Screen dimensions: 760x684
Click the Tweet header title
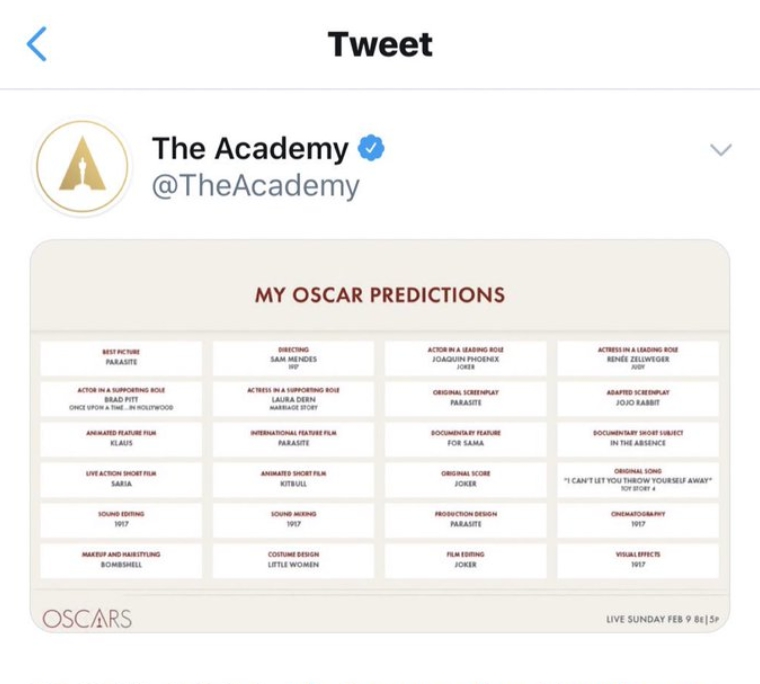click(x=380, y=45)
